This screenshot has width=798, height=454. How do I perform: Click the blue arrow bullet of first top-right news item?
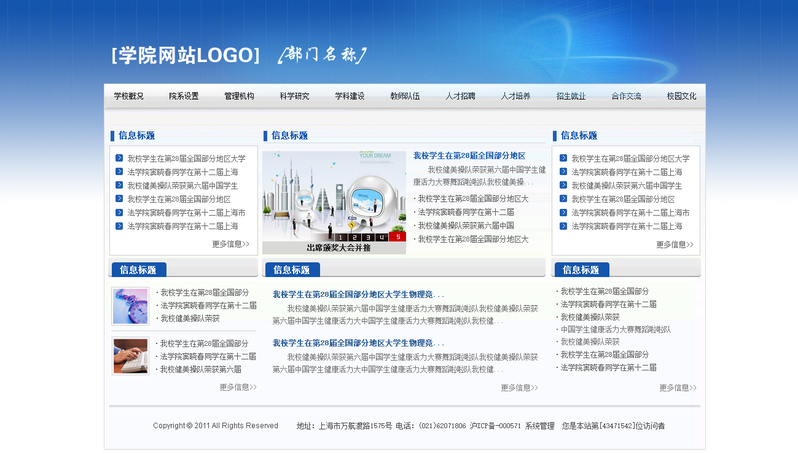[563, 158]
